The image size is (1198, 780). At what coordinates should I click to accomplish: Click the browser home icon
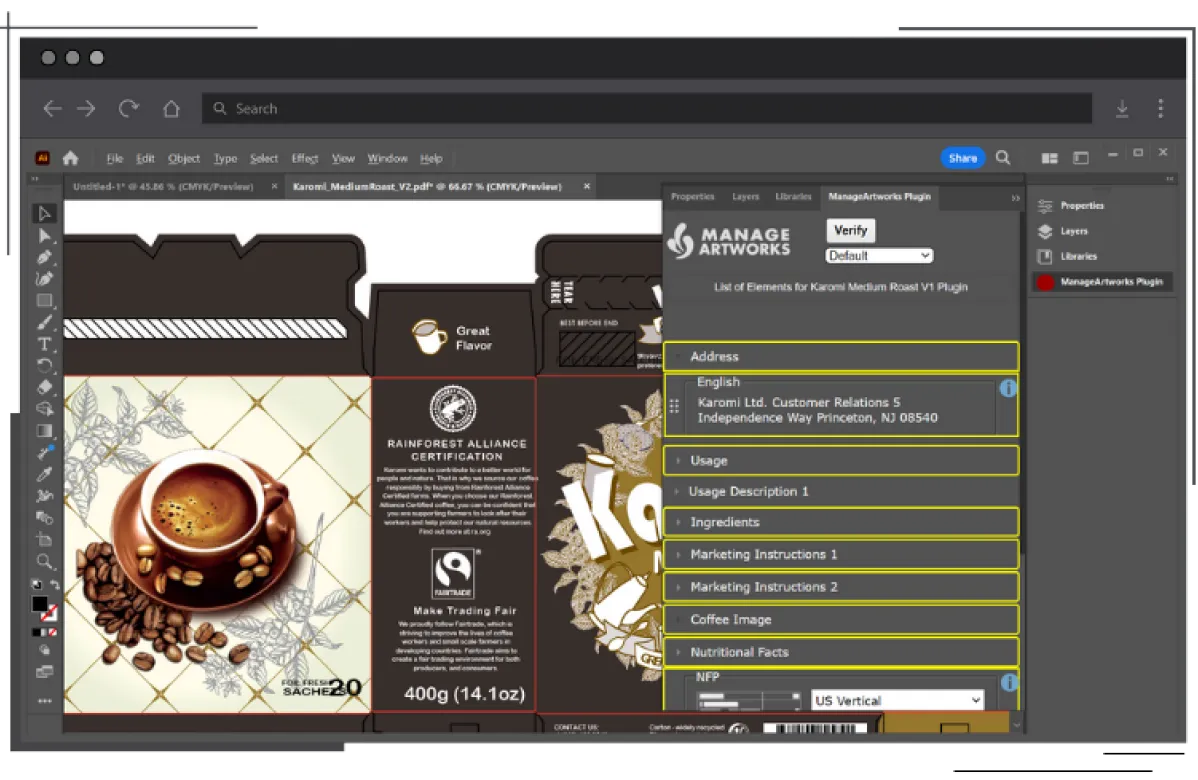(x=171, y=108)
